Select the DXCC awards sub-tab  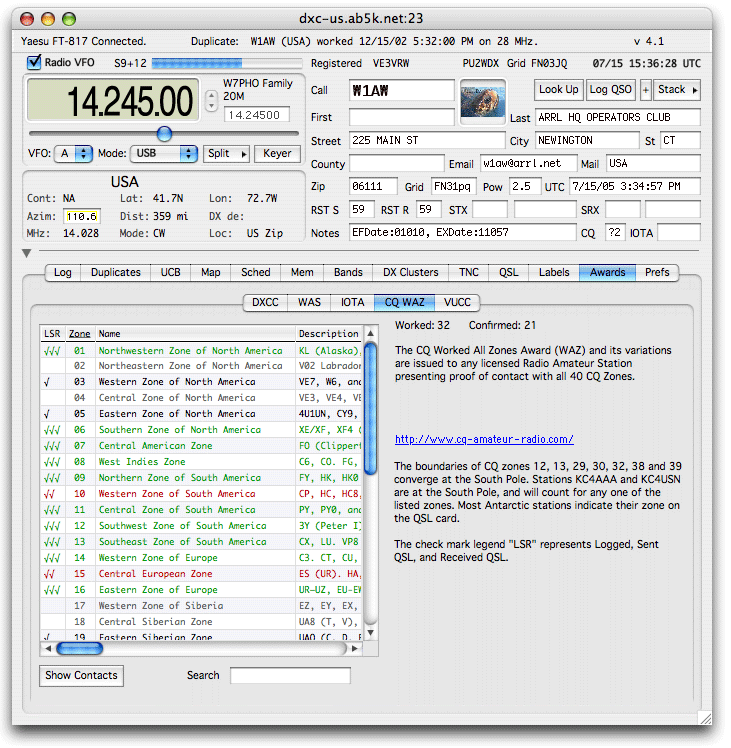coord(265,301)
